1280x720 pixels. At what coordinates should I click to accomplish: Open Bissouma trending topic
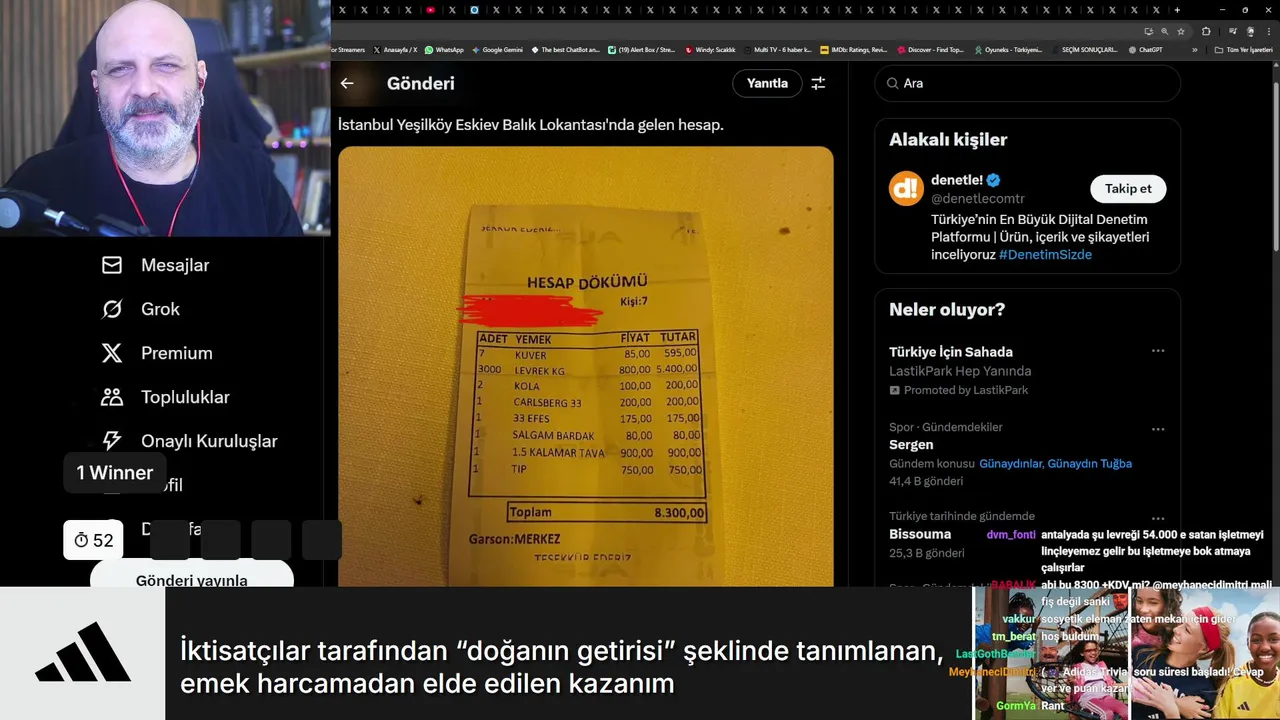tap(920, 534)
